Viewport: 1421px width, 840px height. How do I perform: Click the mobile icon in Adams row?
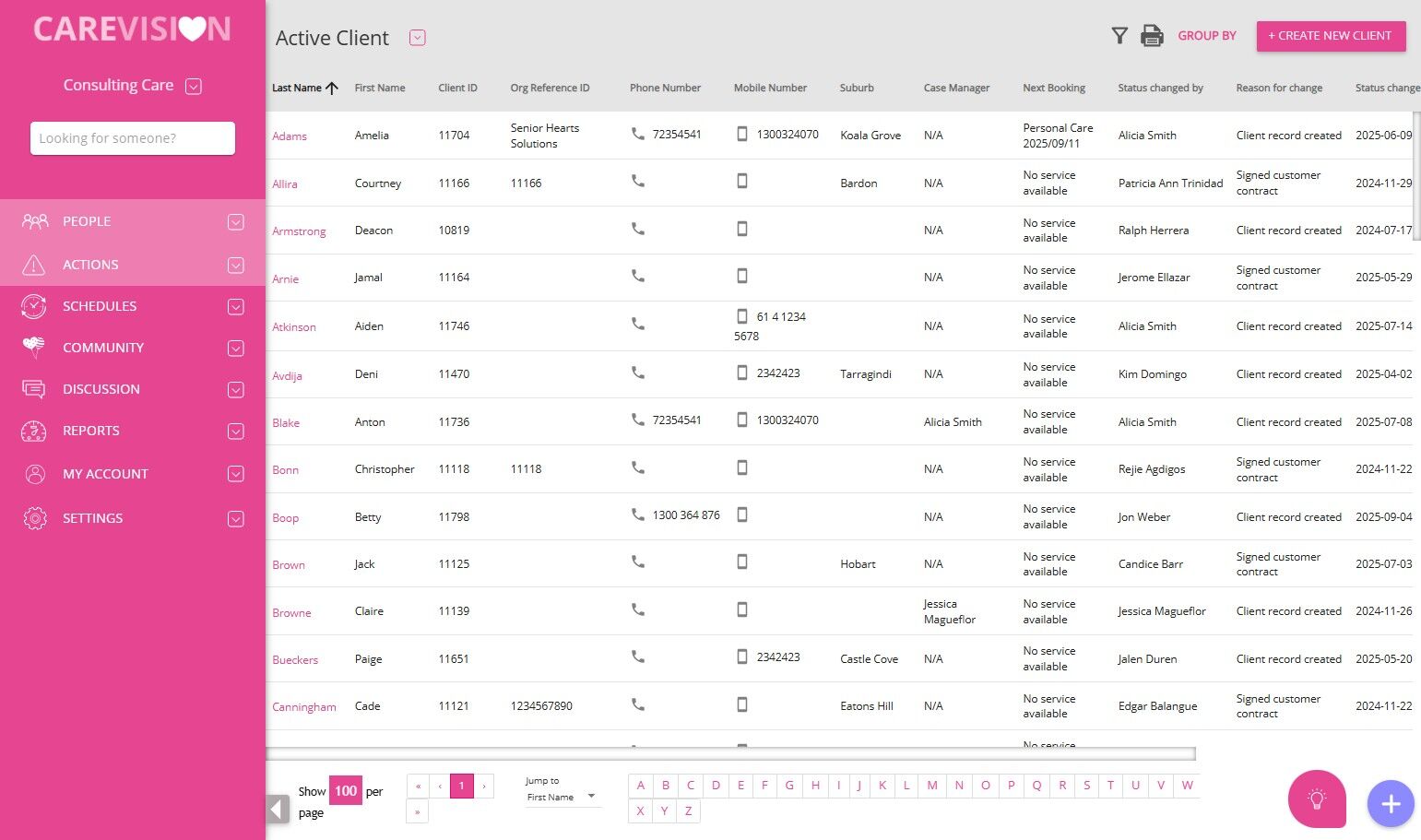coord(742,134)
